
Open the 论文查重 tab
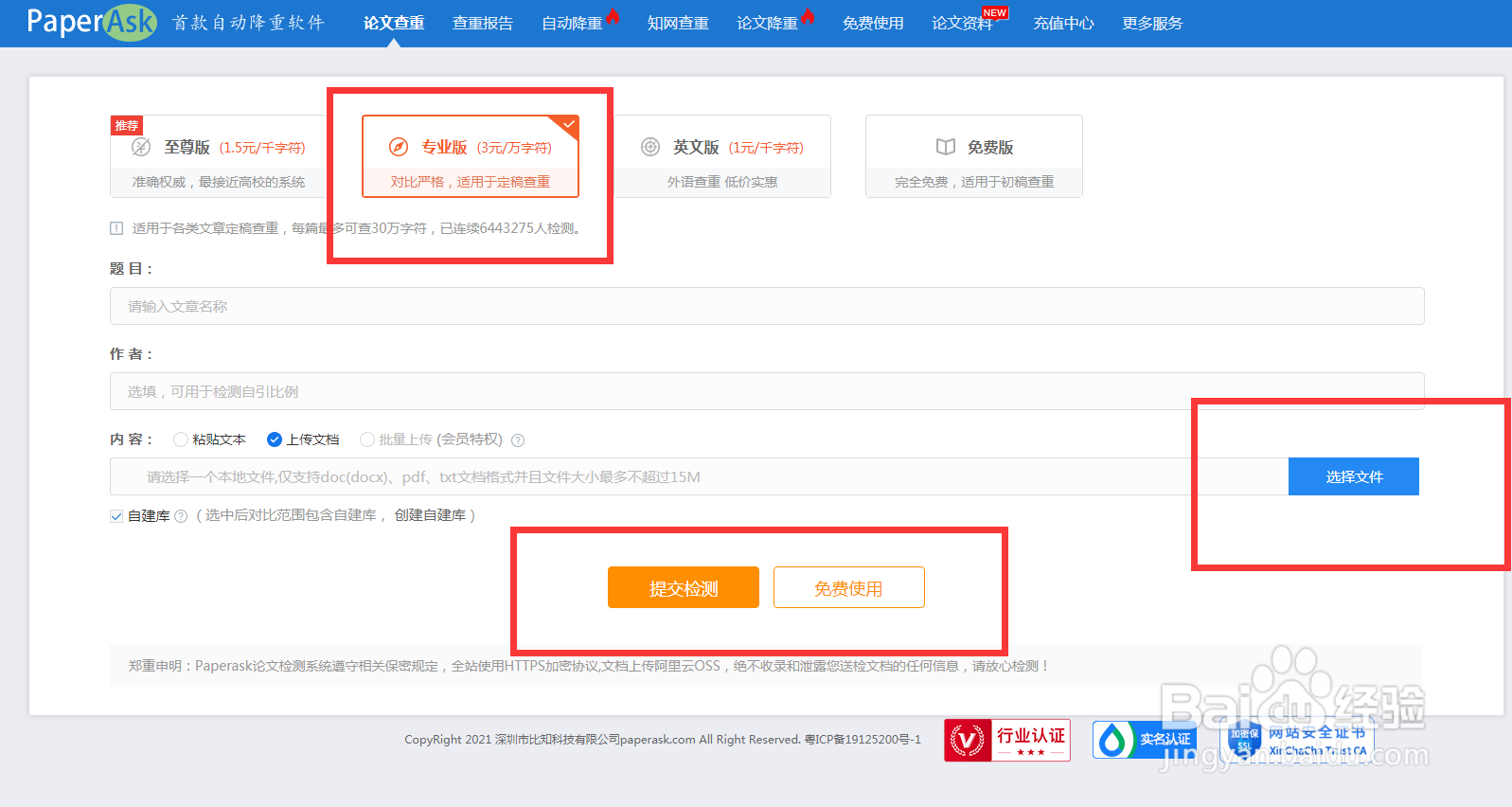pos(394,23)
